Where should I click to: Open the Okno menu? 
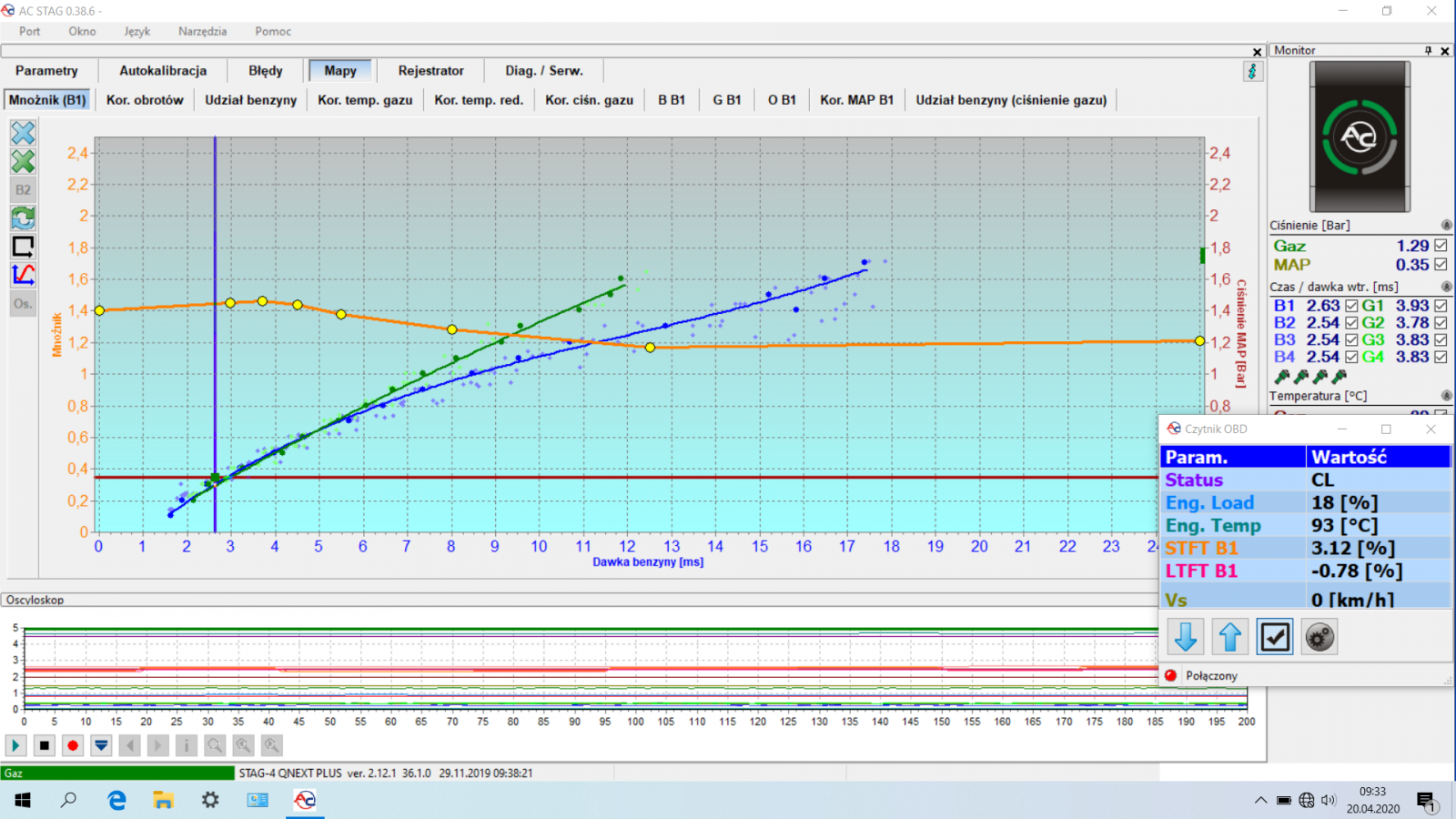pos(82,31)
